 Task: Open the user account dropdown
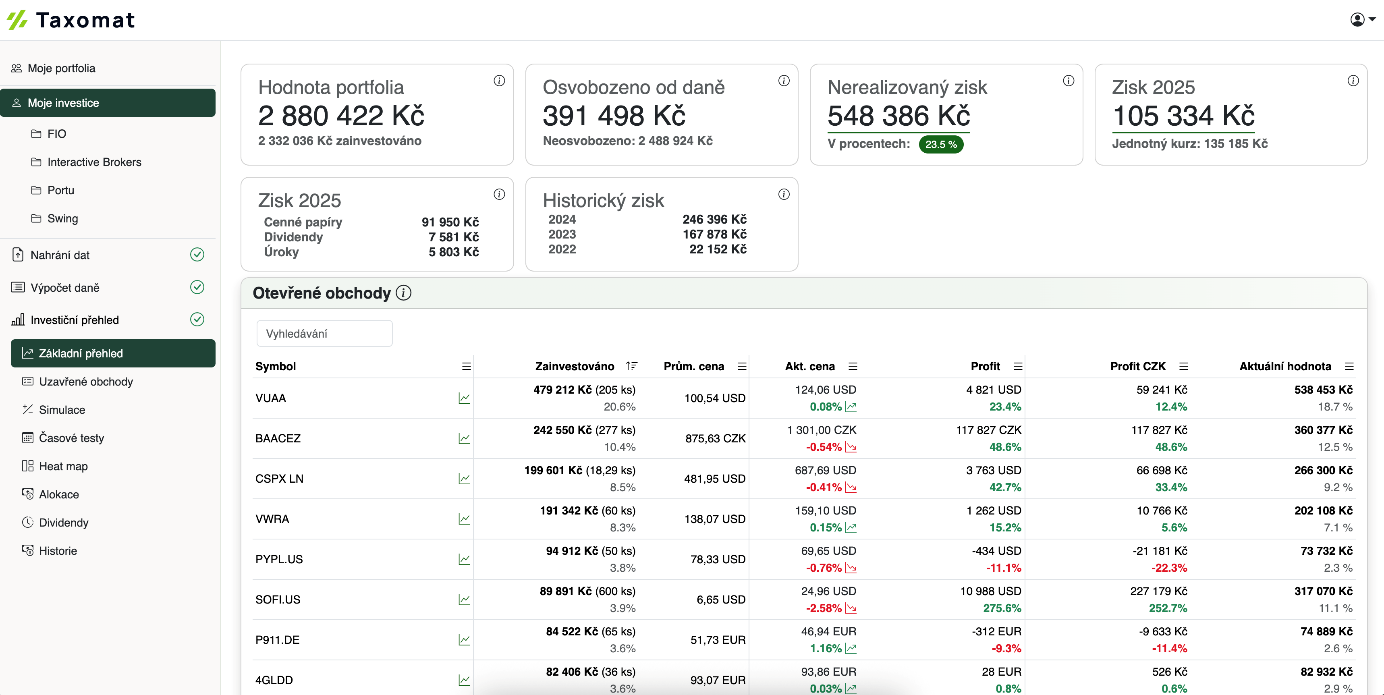coord(1362,19)
